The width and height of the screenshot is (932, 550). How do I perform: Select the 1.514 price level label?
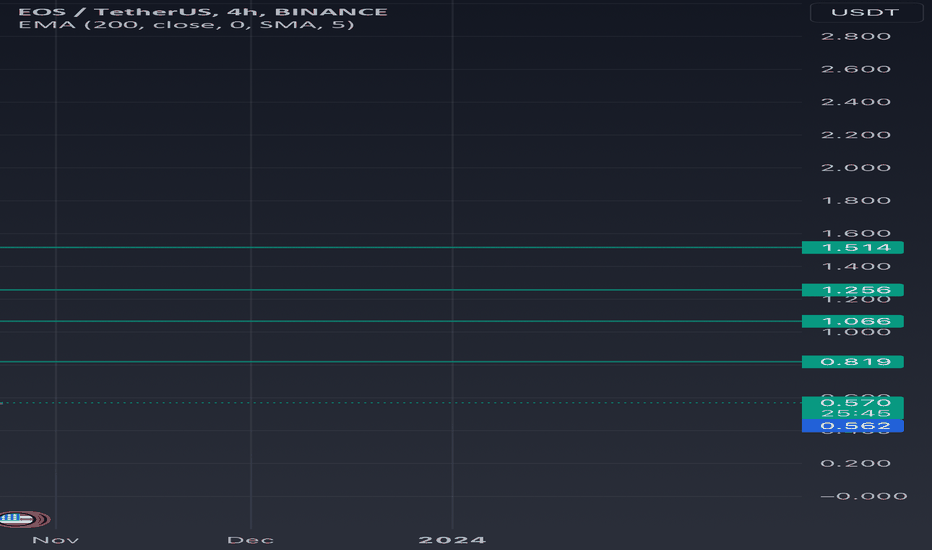click(x=852, y=247)
